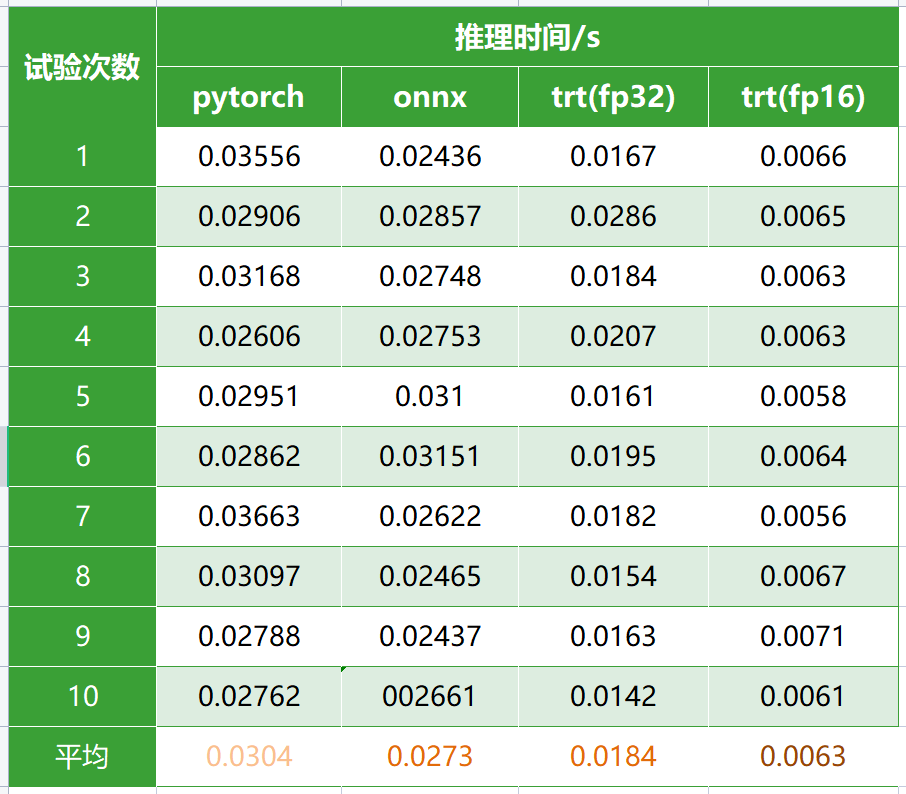Click the pytorch average 0.0304

(249, 756)
